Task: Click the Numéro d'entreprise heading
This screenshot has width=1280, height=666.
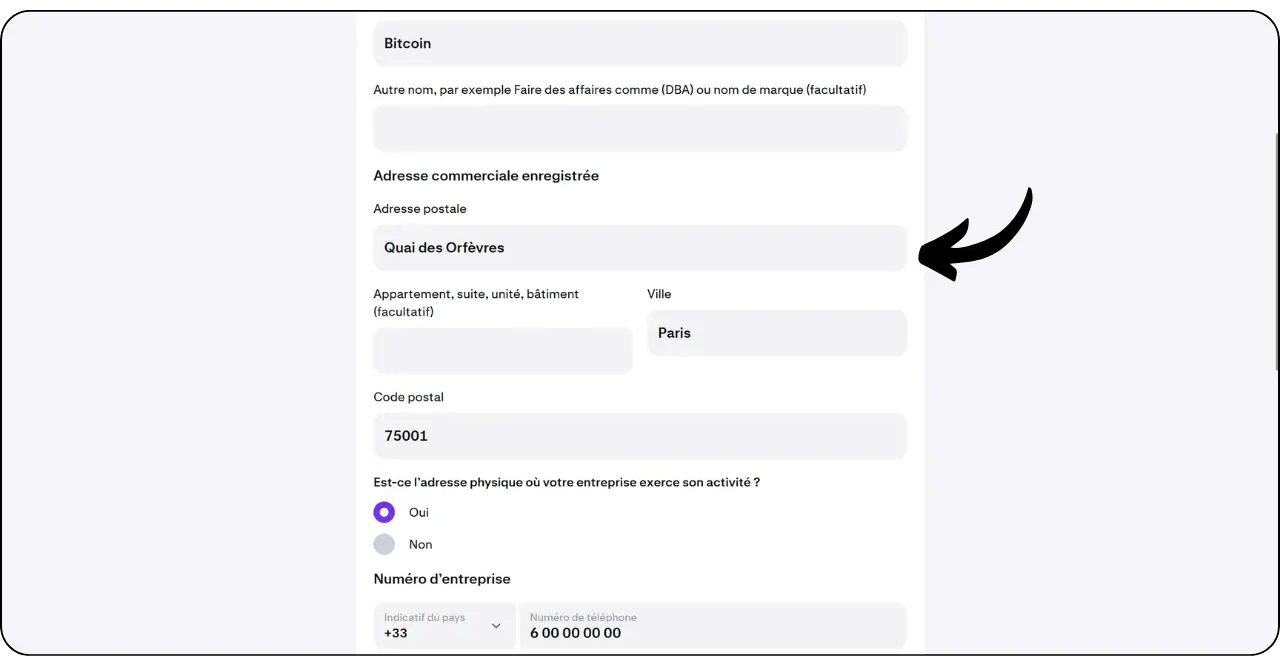Action: (x=442, y=579)
